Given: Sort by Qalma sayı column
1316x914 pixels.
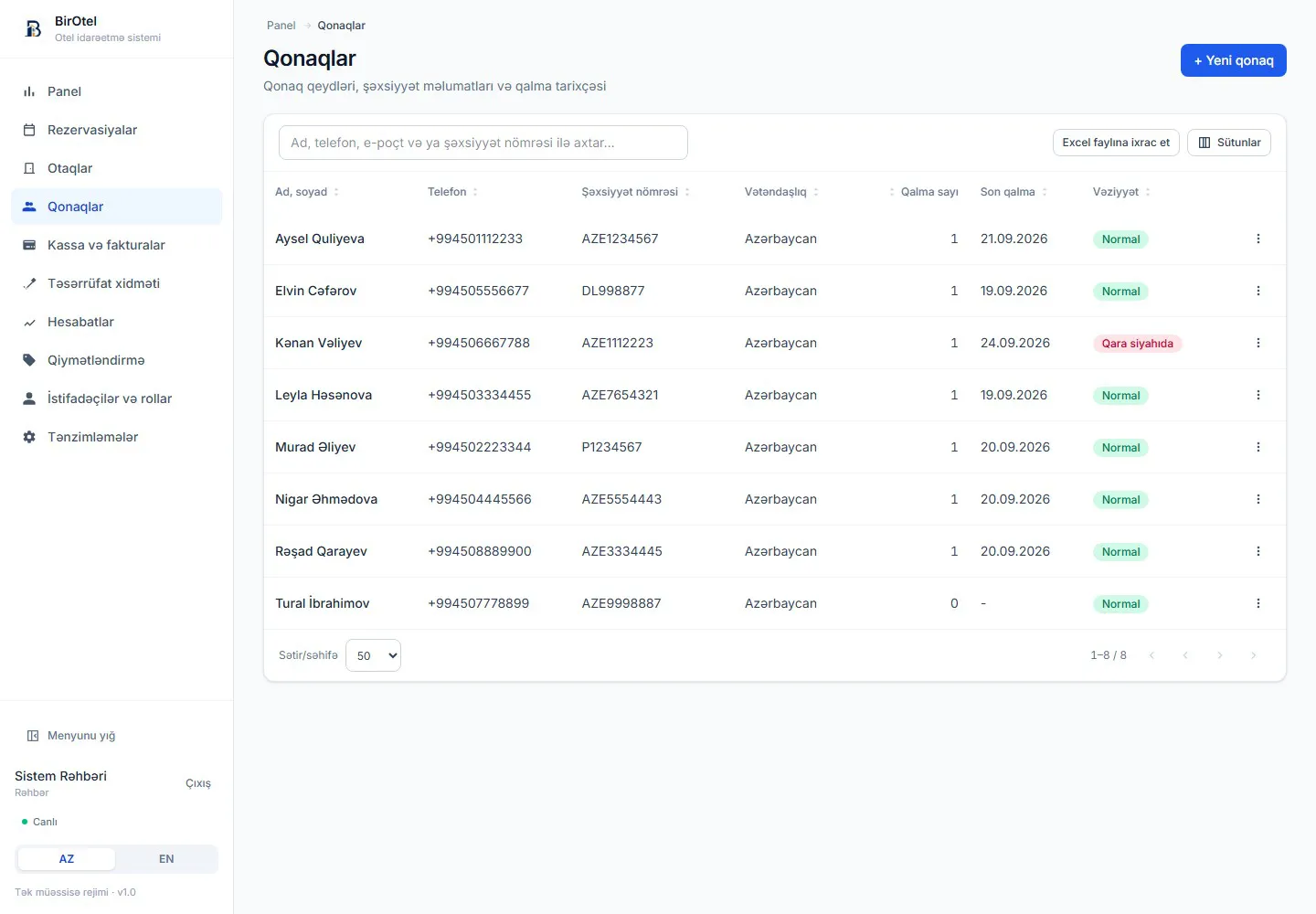Looking at the screenshot, I should tap(923, 192).
